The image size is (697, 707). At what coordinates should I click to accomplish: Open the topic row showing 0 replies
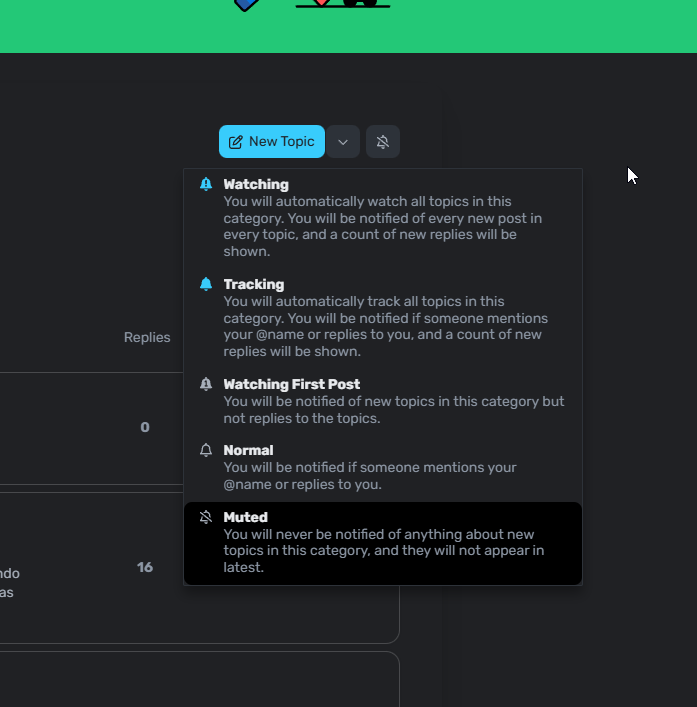(90, 428)
